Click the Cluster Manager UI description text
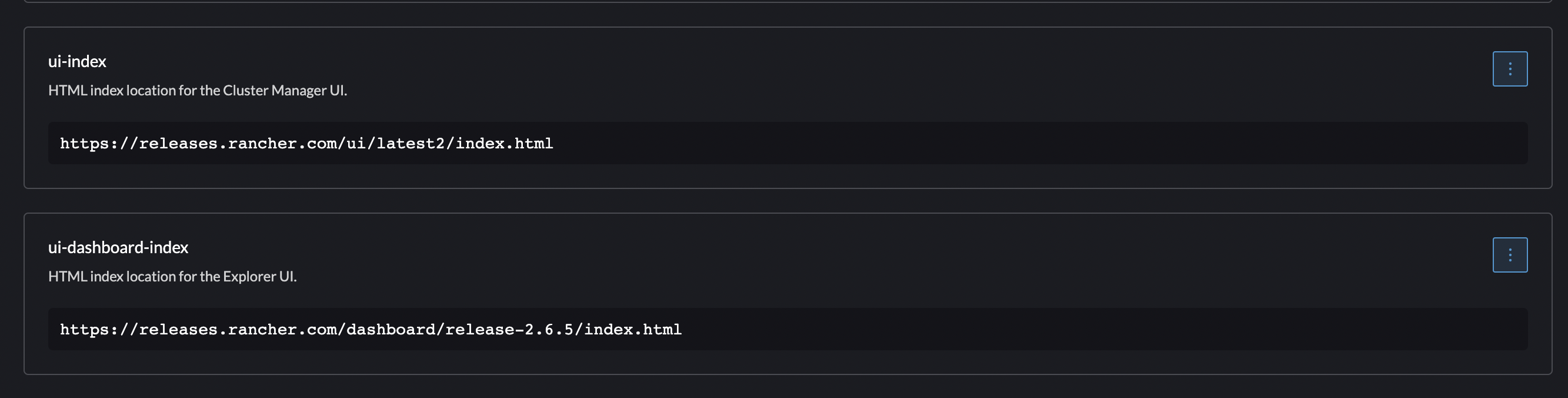Viewport: 1568px width, 398px height. pyautogui.click(x=198, y=89)
